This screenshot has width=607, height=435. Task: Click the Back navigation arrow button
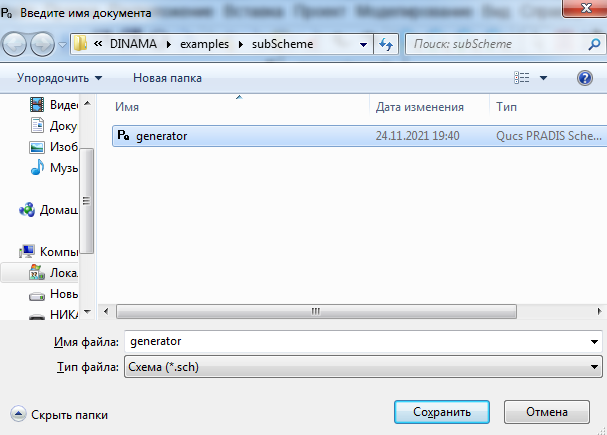(x=17, y=44)
